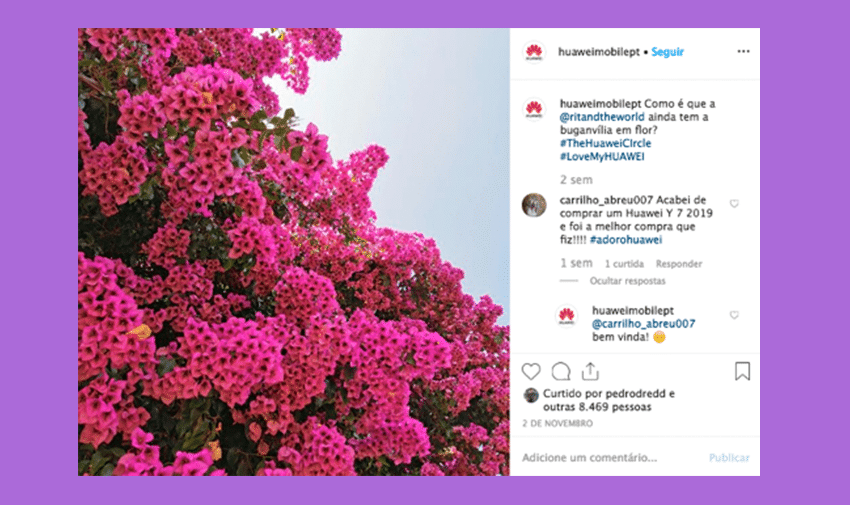Open the comment bubble icon

pyautogui.click(x=561, y=372)
